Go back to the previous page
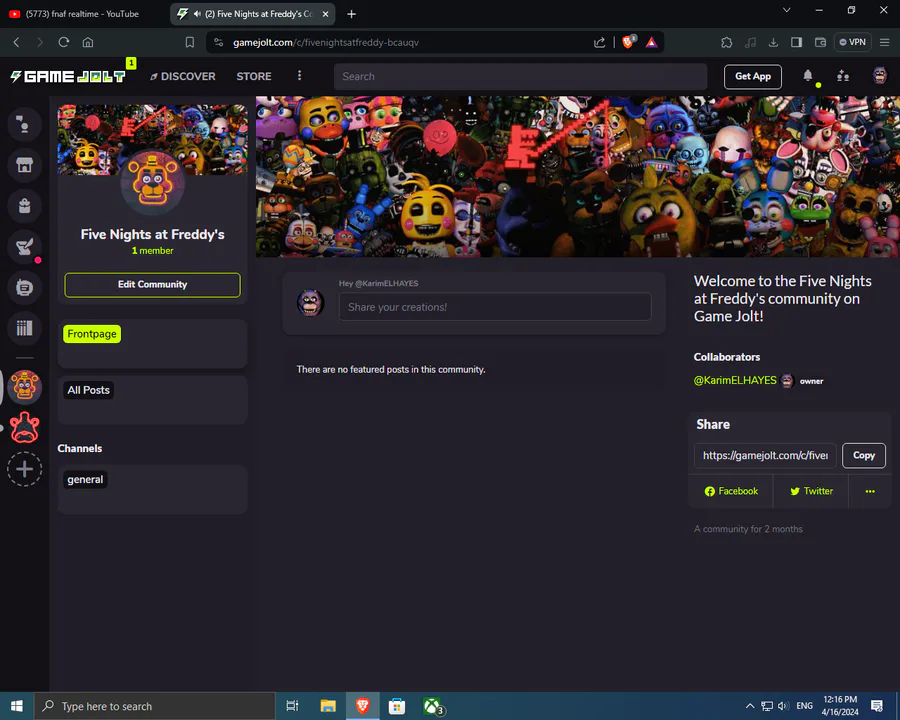The height and width of the screenshot is (720, 900). pyautogui.click(x=16, y=42)
